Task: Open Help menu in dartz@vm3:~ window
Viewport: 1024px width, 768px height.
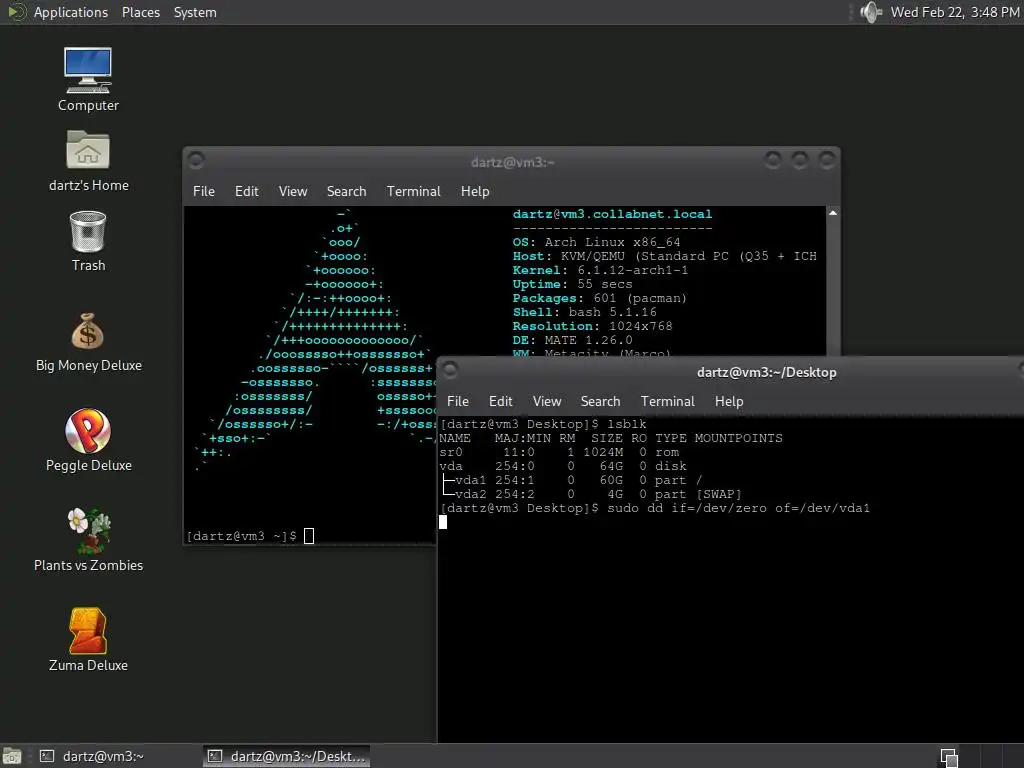Action: coord(475,191)
